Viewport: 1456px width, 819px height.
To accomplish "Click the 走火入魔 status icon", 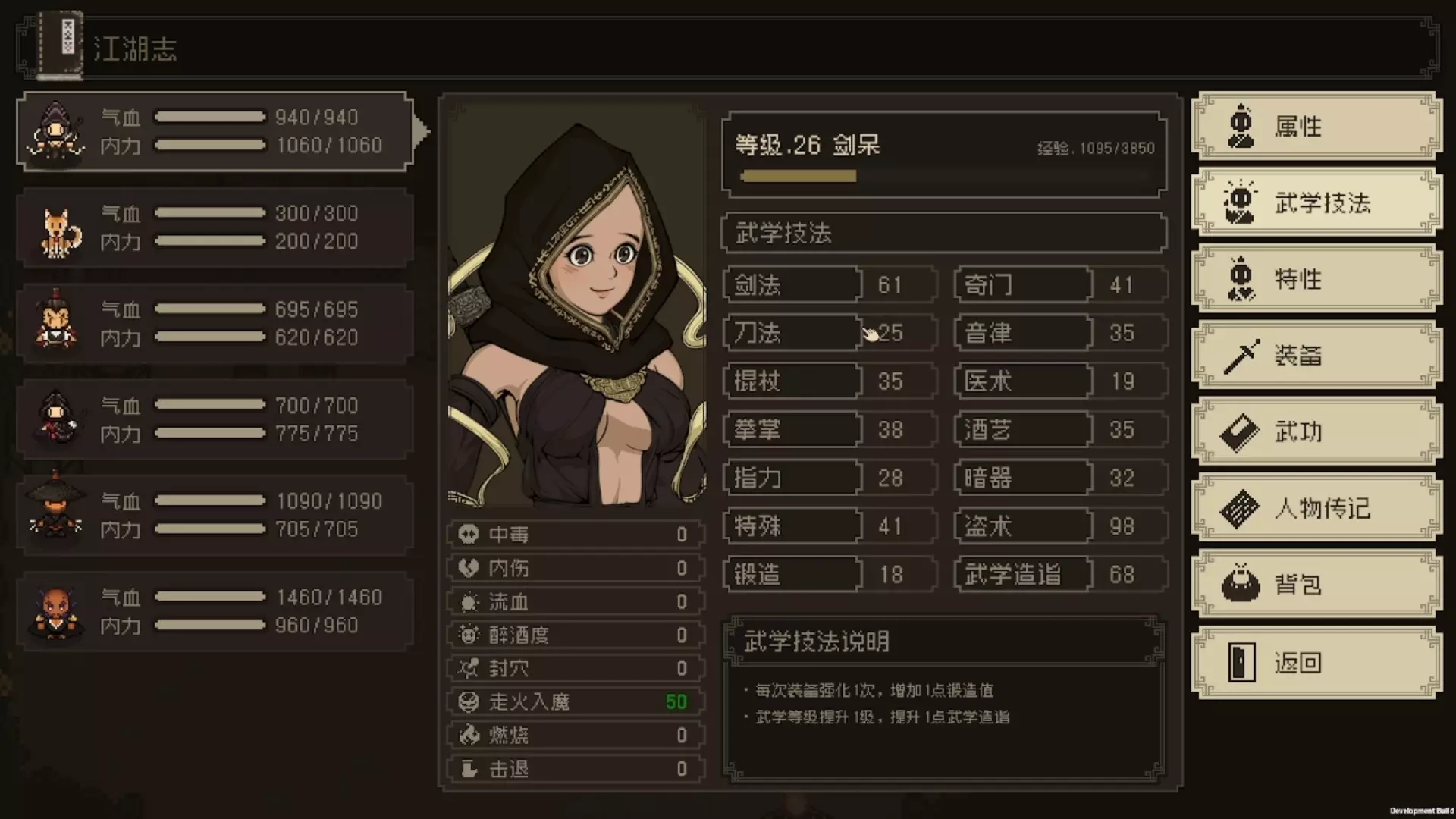I will pyautogui.click(x=469, y=701).
